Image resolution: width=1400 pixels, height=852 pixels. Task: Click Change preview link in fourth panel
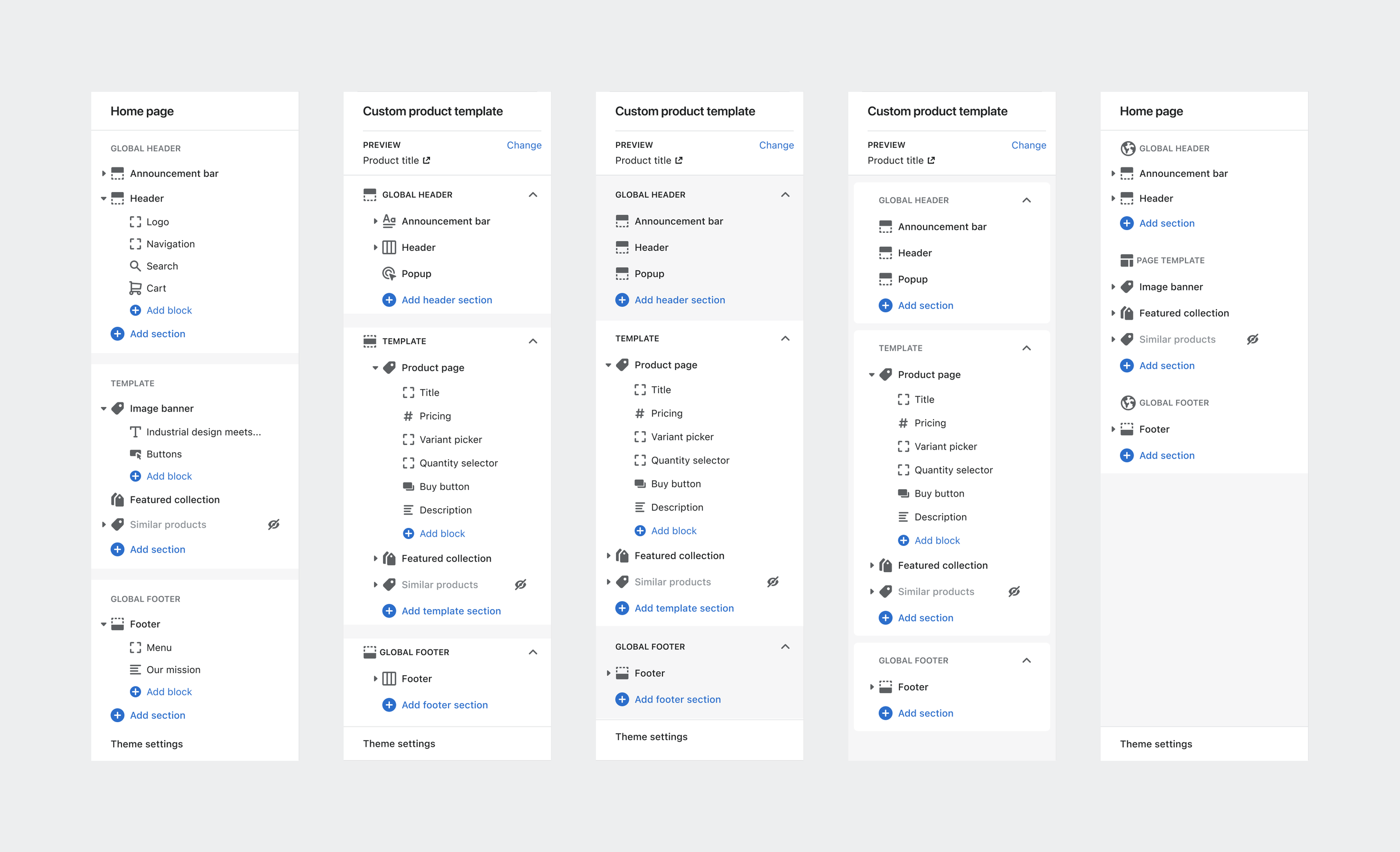pos(1028,145)
